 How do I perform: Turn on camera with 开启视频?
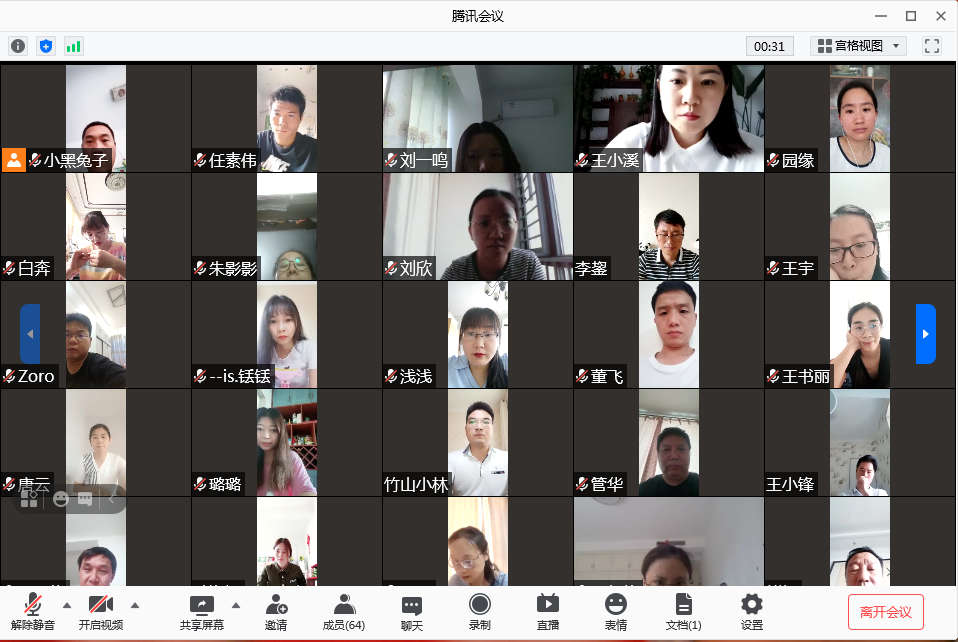point(100,612)
